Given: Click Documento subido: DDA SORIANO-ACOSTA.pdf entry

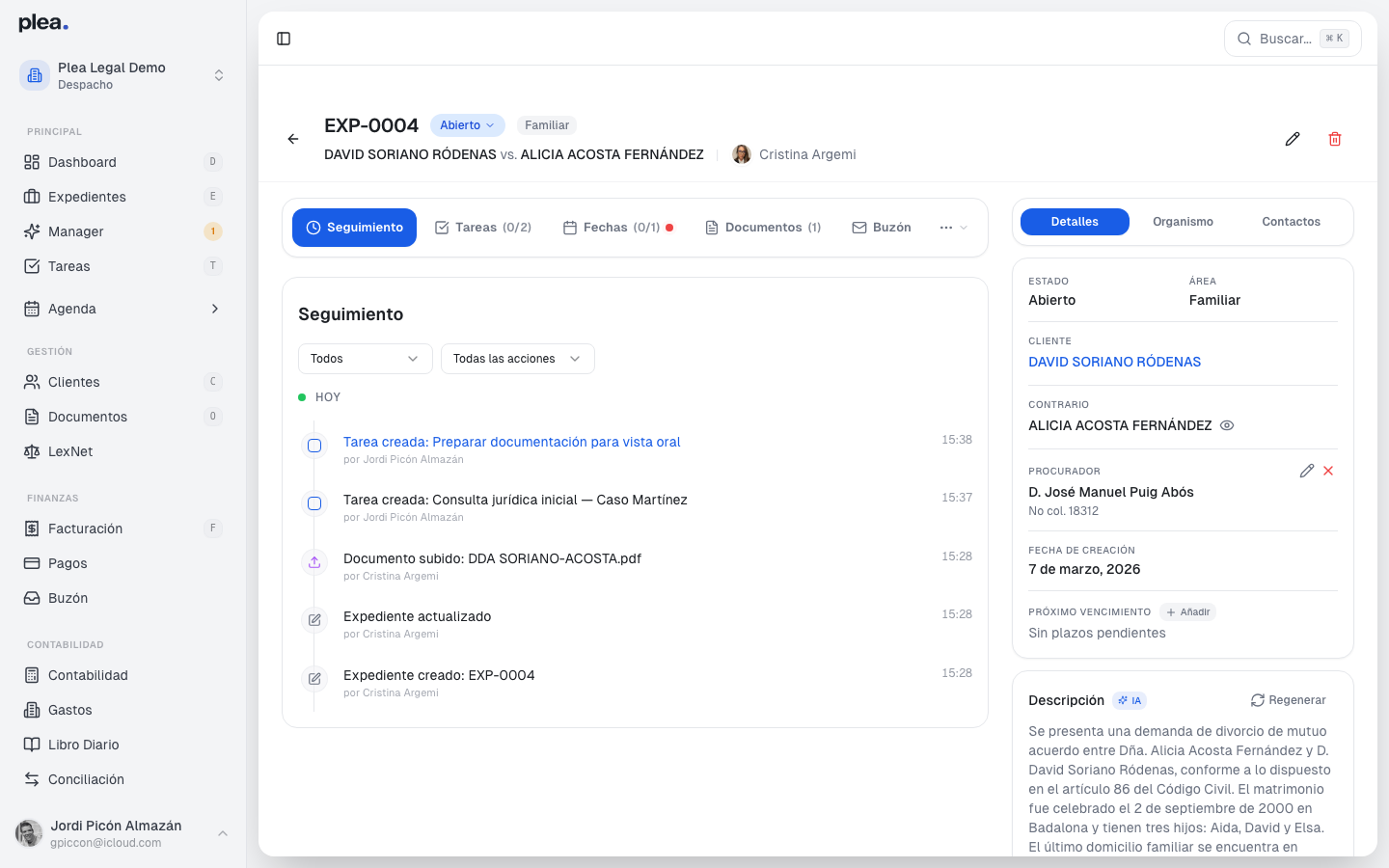Looking at the screenshot, I should pyautogui.click(x=492, y=558).
